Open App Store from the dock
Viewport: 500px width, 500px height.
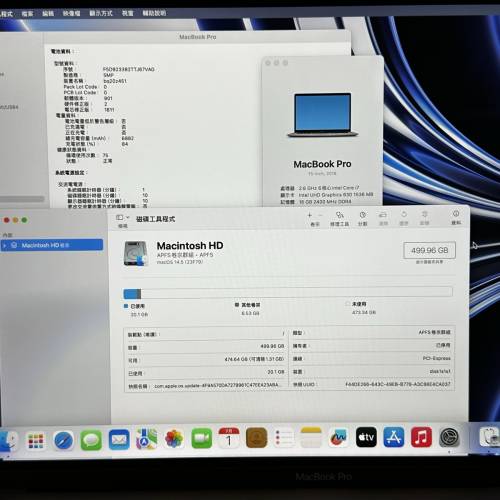[x=394, y=437]
